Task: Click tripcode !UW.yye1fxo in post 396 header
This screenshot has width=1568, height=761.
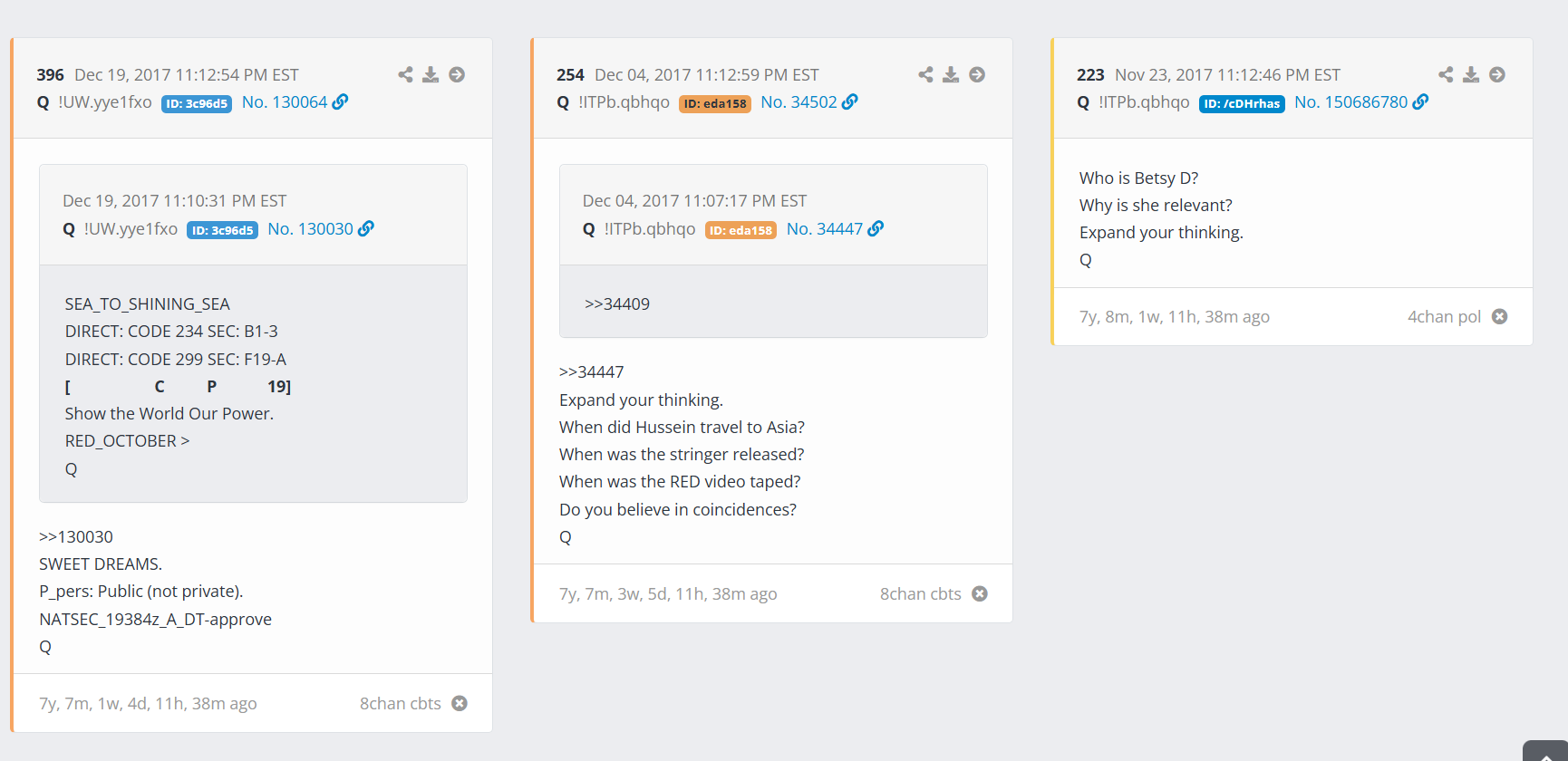Action: (105, 102)
